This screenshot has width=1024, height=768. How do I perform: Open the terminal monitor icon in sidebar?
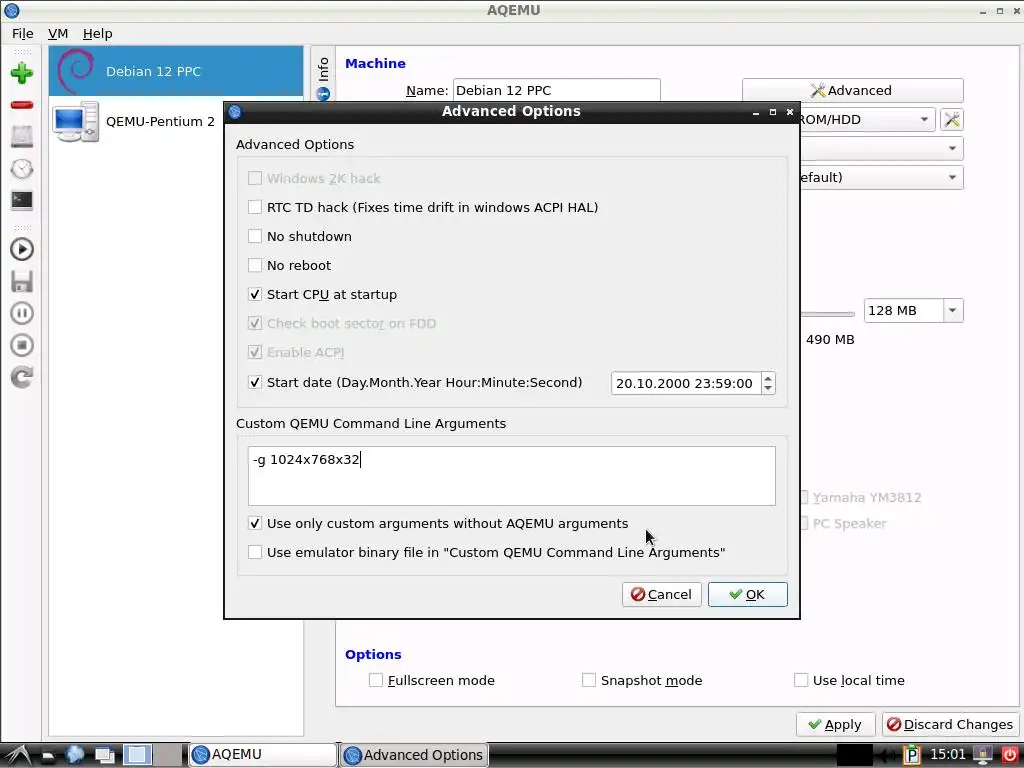tap(22, 200)
